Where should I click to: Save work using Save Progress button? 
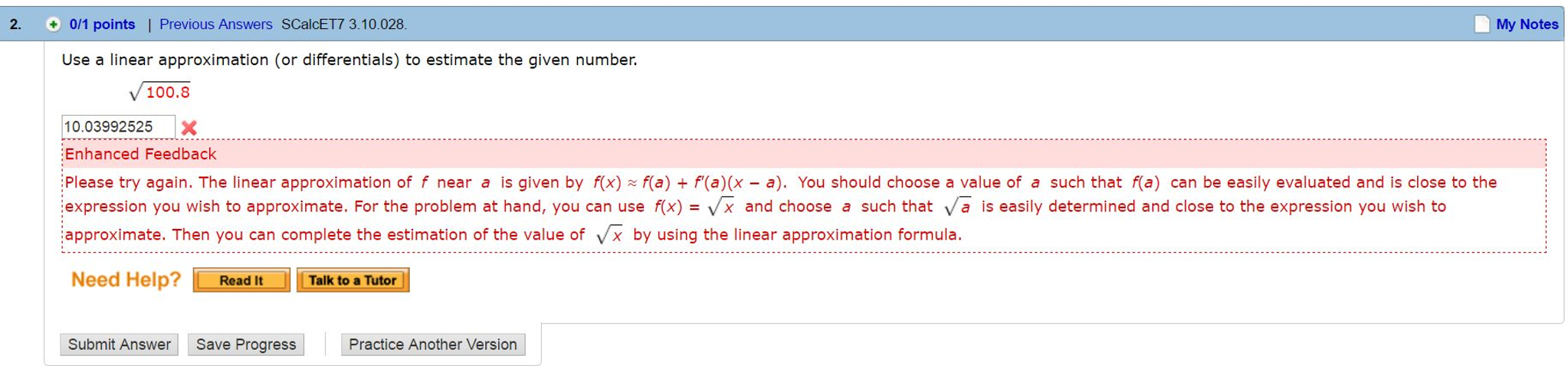(246, 345)
